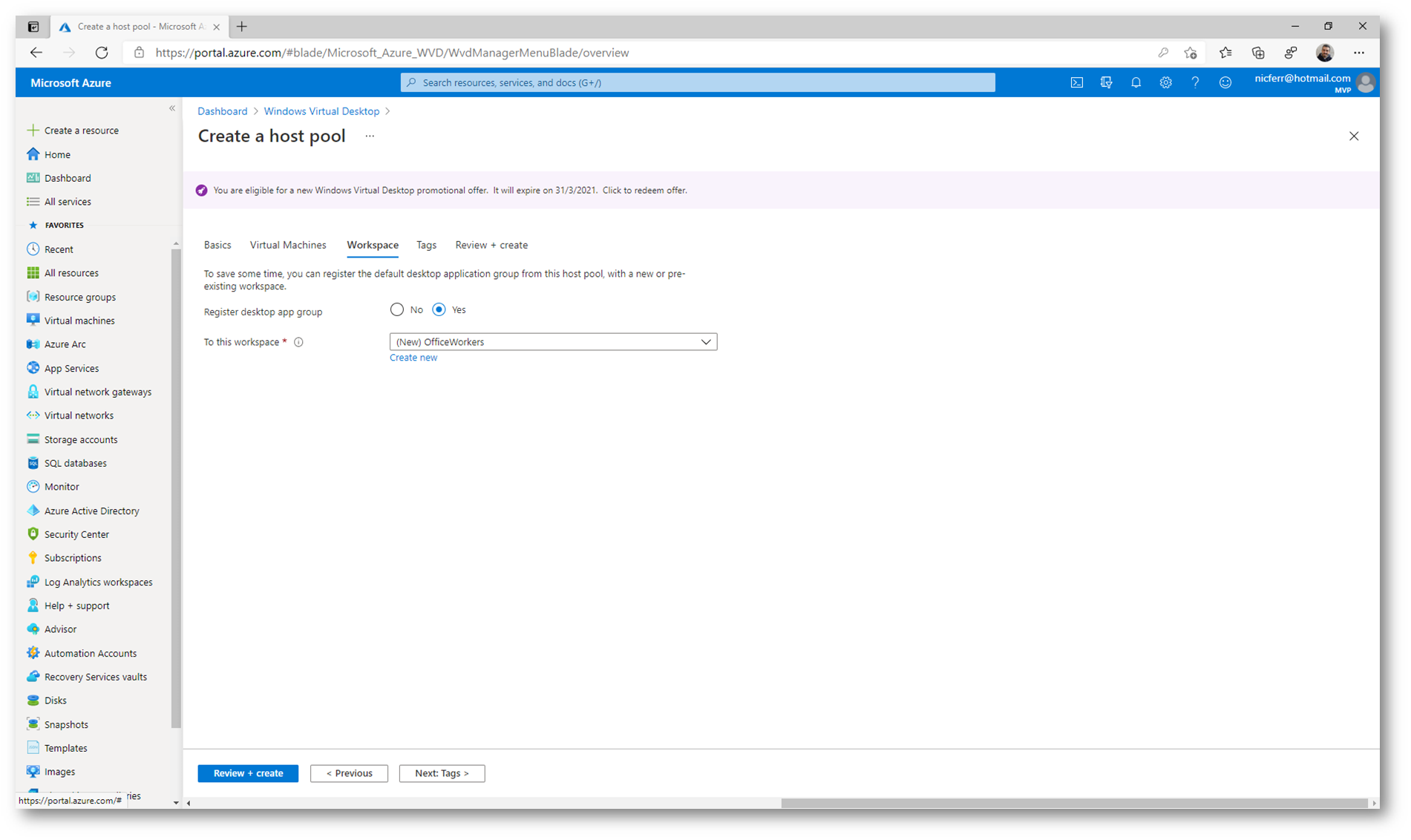Open Directory and subscription filter icon
The width and height of the screenshot is (1411, 840).
pos(1106,82)
